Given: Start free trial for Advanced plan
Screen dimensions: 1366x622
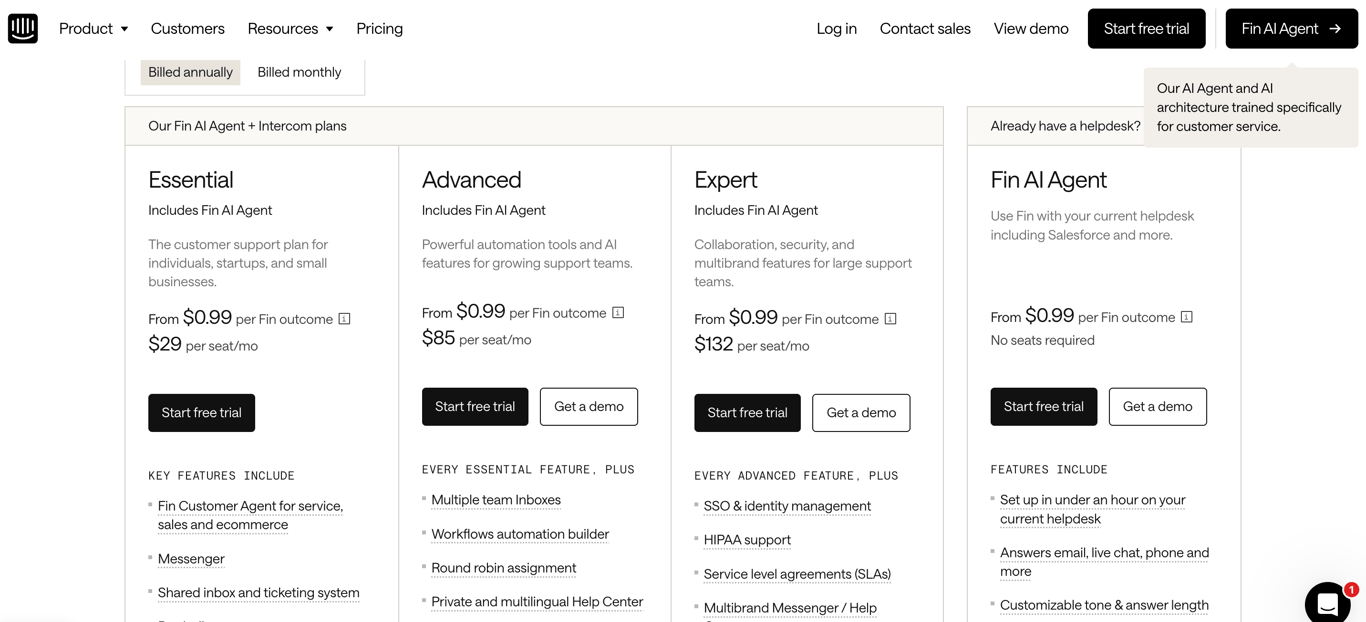Looking at the screenshot, I should 475,407.
